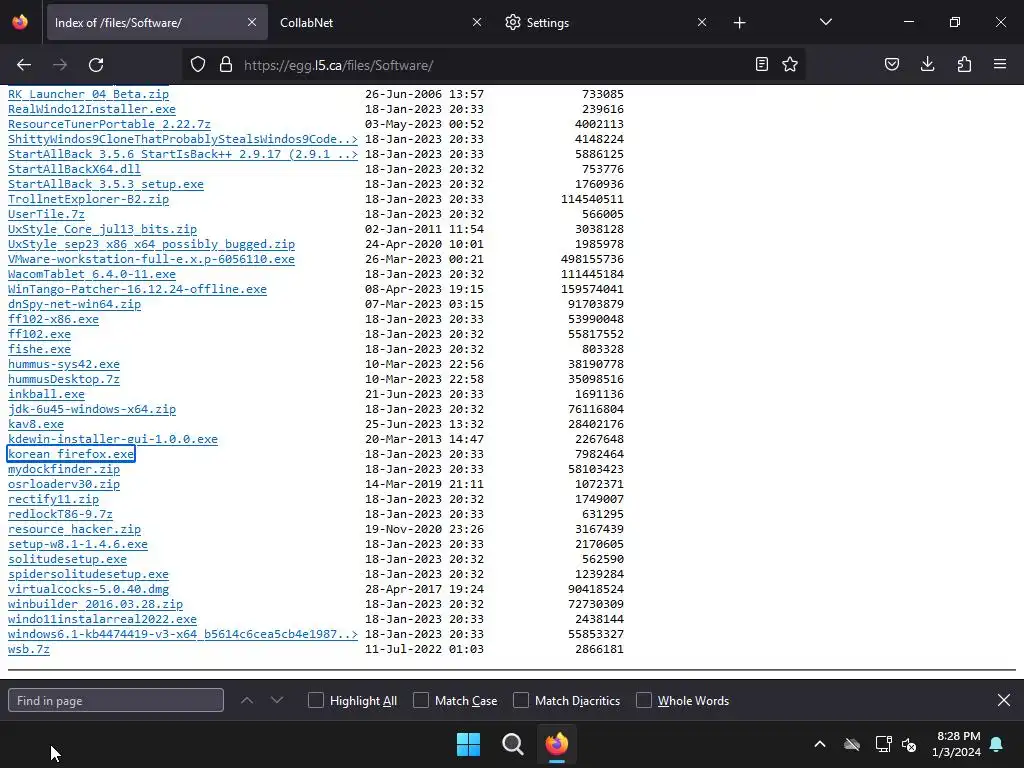This screenshot has width=1024, height=768.
Task: Jump to next find result
Action: coord(277,700)
